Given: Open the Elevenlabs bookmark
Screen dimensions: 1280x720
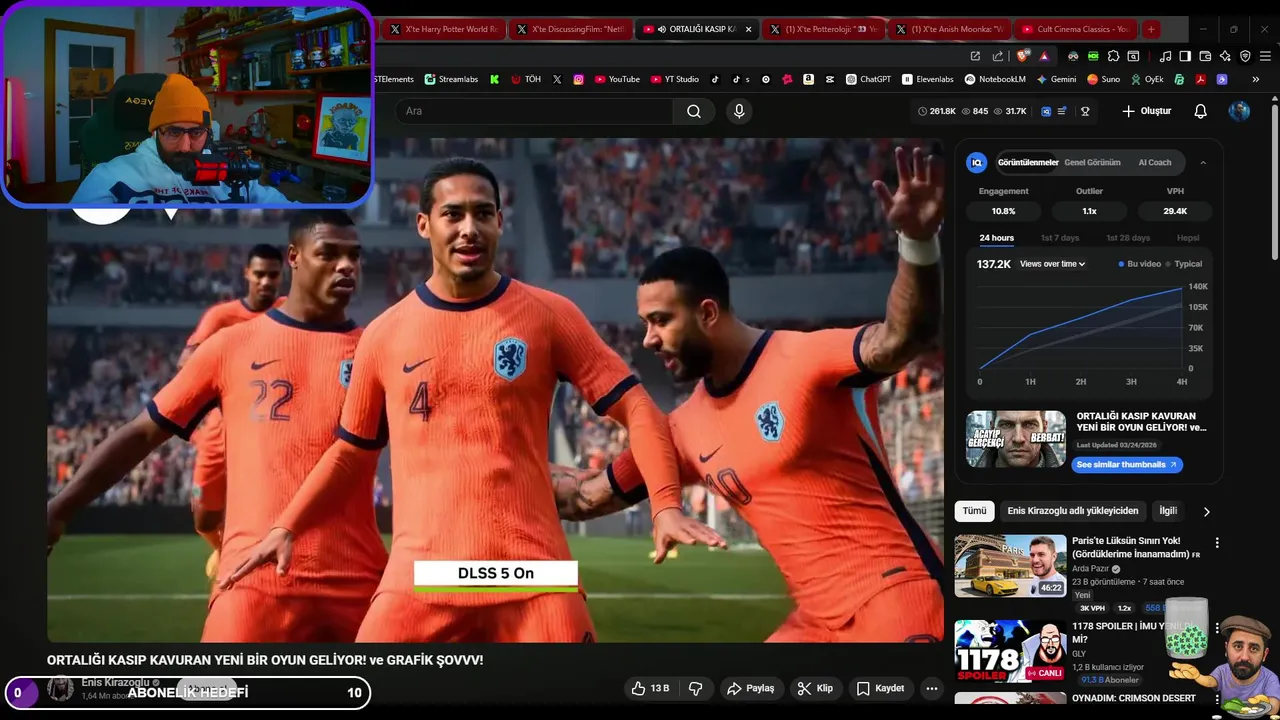Looking at the screenshot, I should (x=928, y=79).
